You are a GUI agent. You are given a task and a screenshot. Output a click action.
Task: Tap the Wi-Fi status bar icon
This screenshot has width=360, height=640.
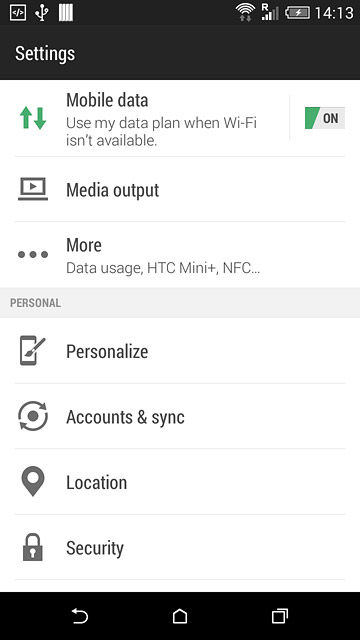pyautogui.click(x=245, y=12)
